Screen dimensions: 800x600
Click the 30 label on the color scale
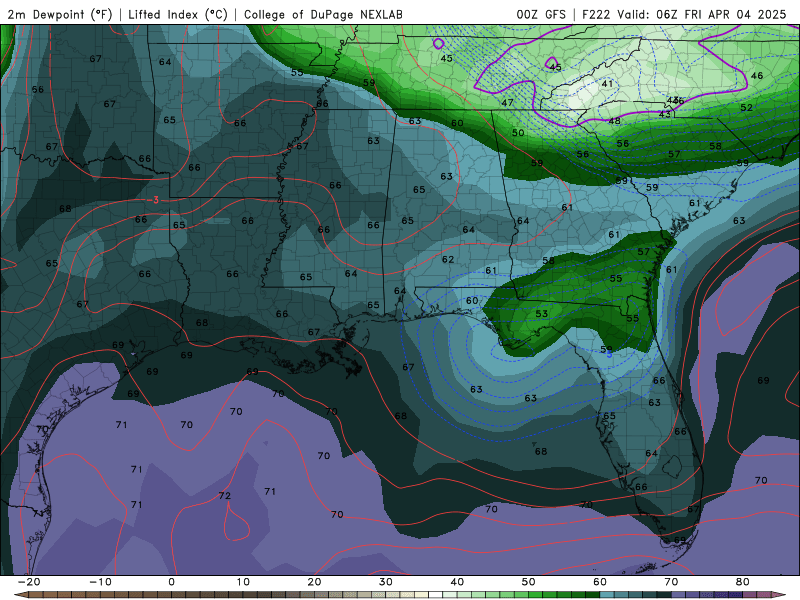pyautogui.click(x=386, y=582)
